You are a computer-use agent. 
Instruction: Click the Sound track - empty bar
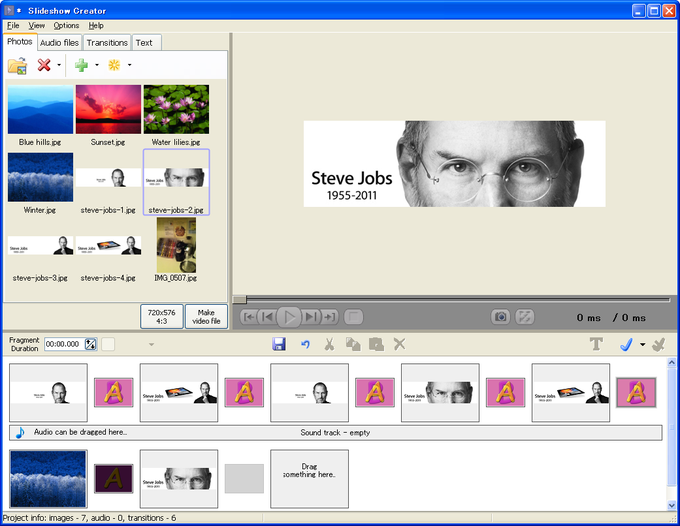[x=335, y=433]
